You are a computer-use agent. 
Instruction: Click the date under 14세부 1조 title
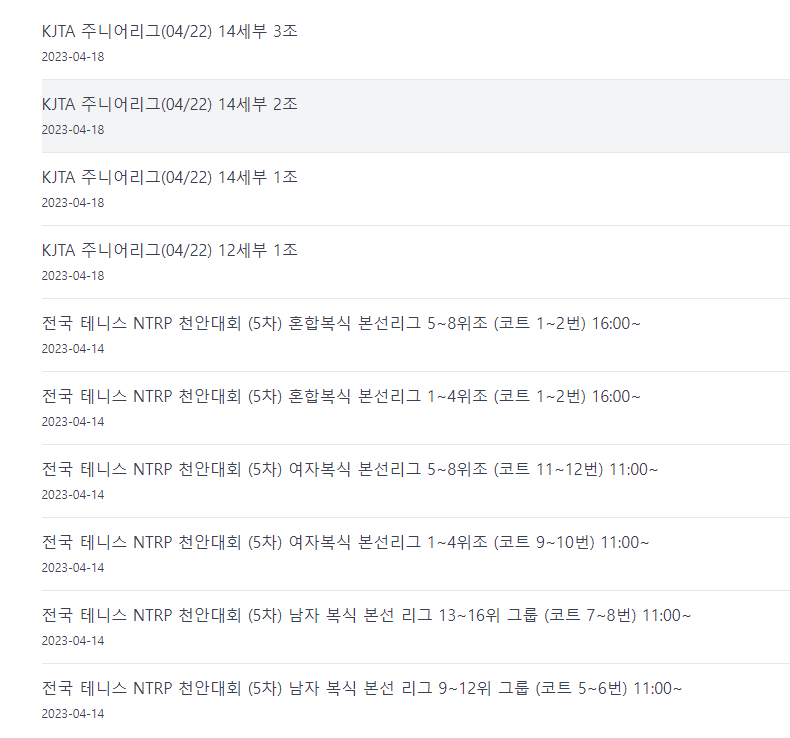(73, 203)
